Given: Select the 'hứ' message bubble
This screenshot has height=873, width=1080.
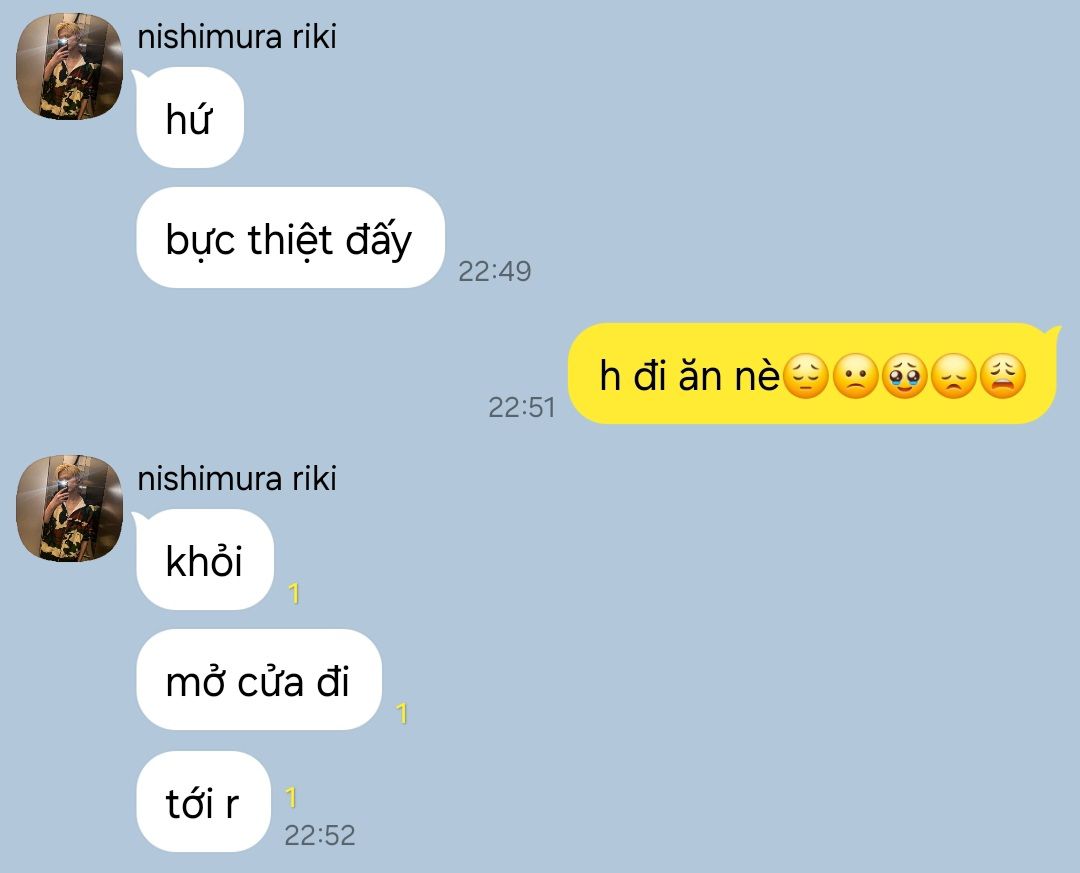Looking at the screenshot, I should [x=190, y=118].
